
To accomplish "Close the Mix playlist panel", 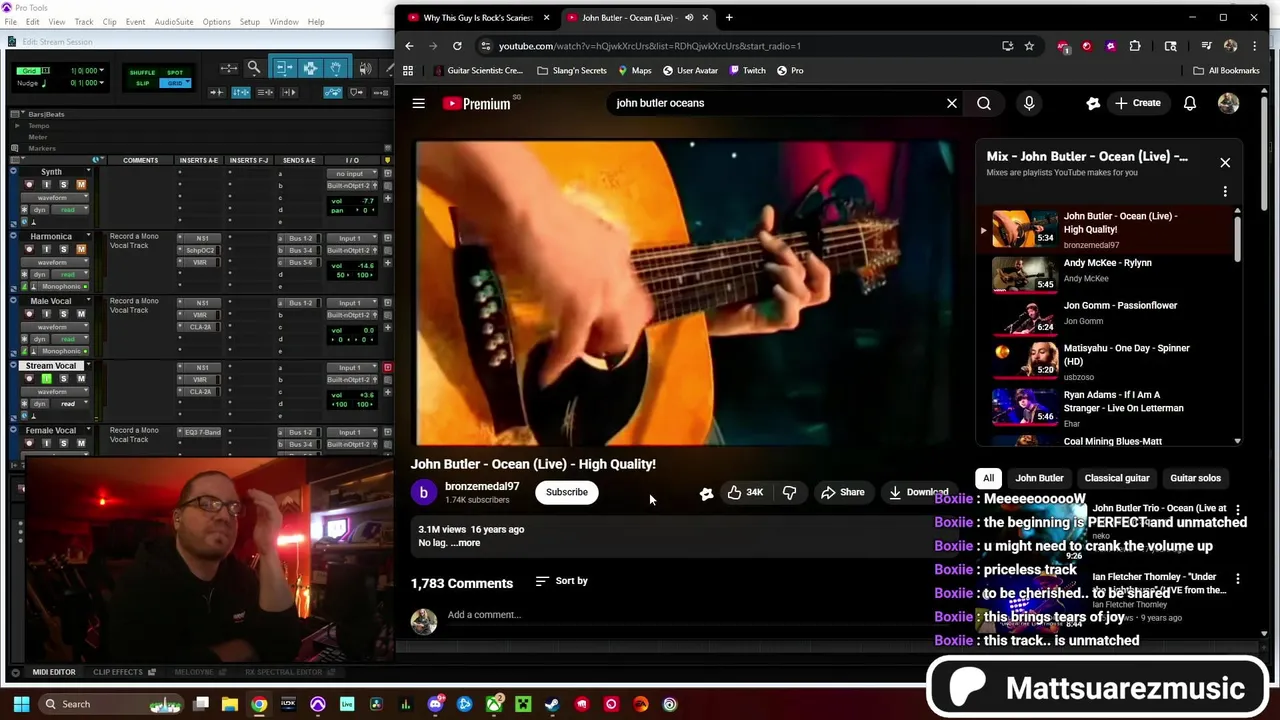I will pos(1225,162).
